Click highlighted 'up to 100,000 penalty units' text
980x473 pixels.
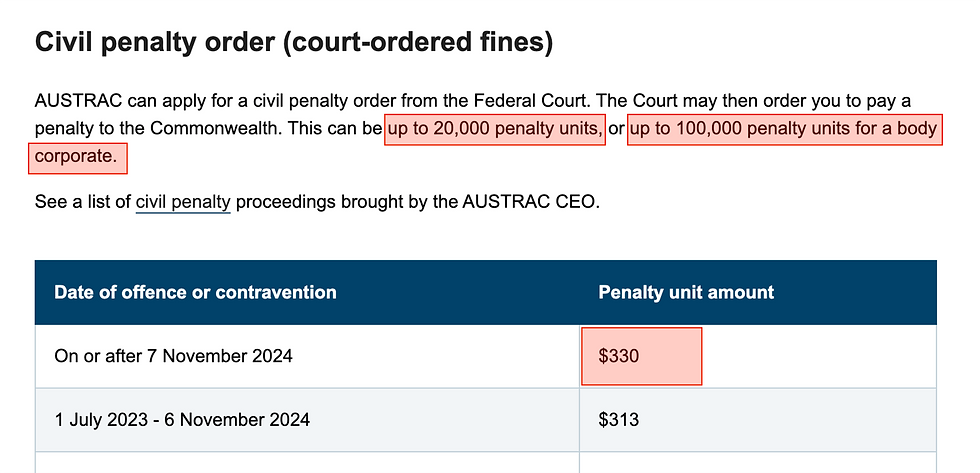pyautogui.click(x=783, y=129)
